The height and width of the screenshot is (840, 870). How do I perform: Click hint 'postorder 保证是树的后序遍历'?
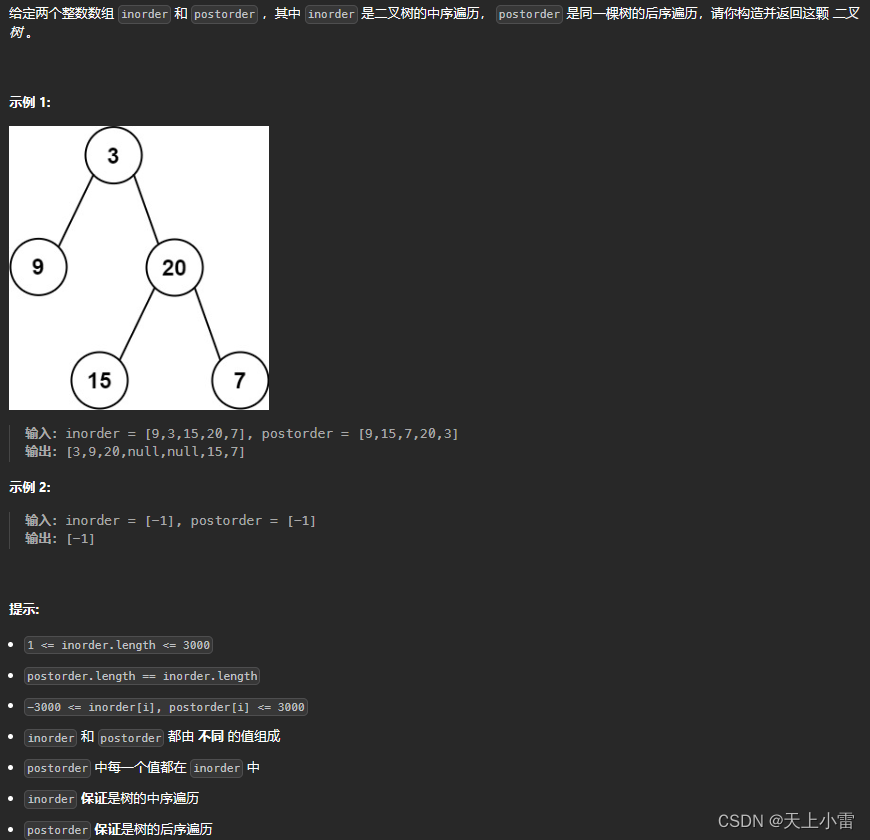point(118,830)
